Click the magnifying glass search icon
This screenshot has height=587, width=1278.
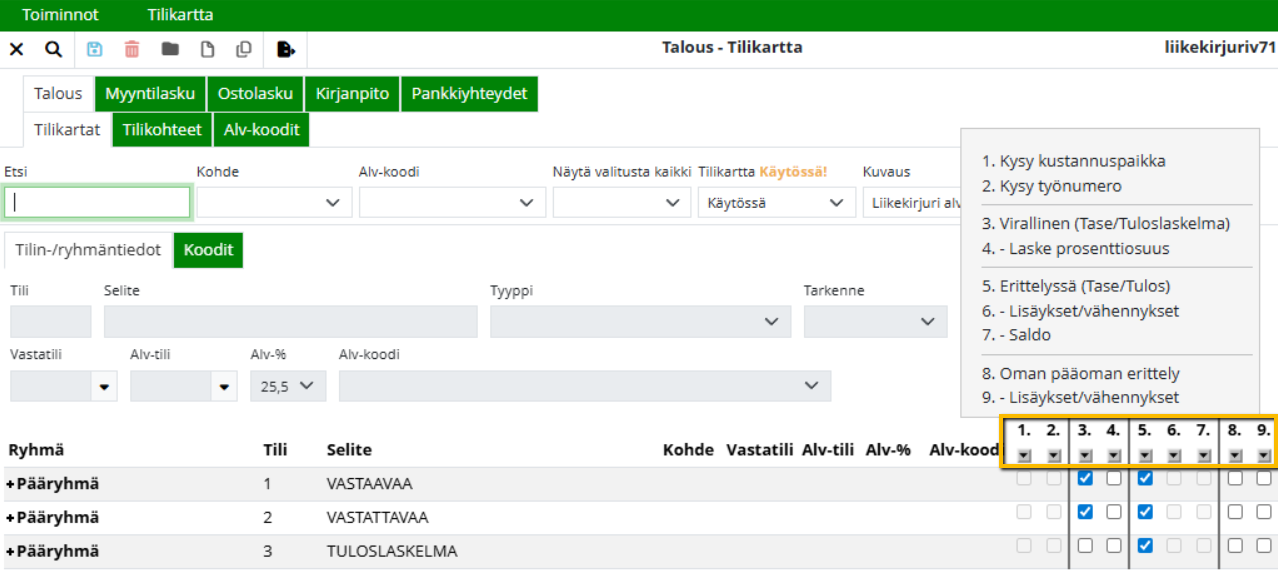(53, 49)
